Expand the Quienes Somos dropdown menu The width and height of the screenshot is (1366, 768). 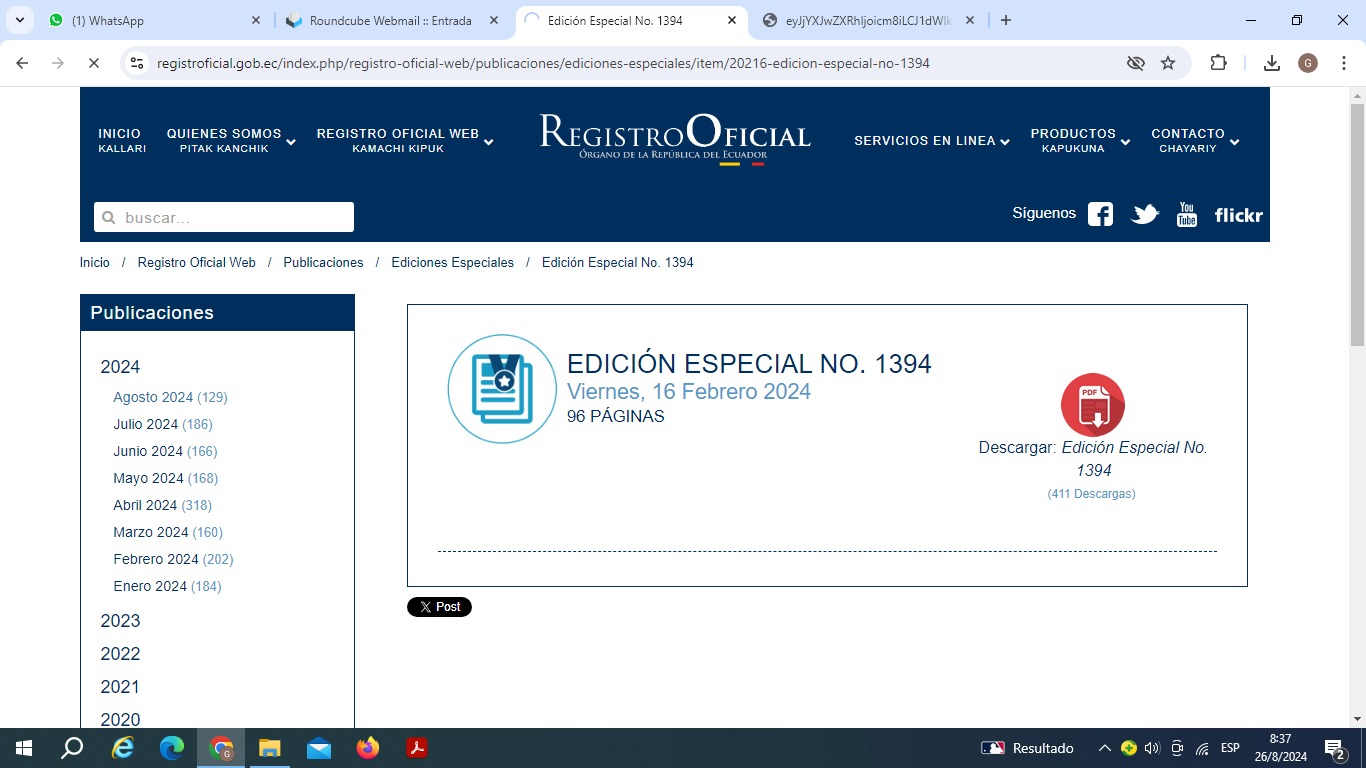231,141
